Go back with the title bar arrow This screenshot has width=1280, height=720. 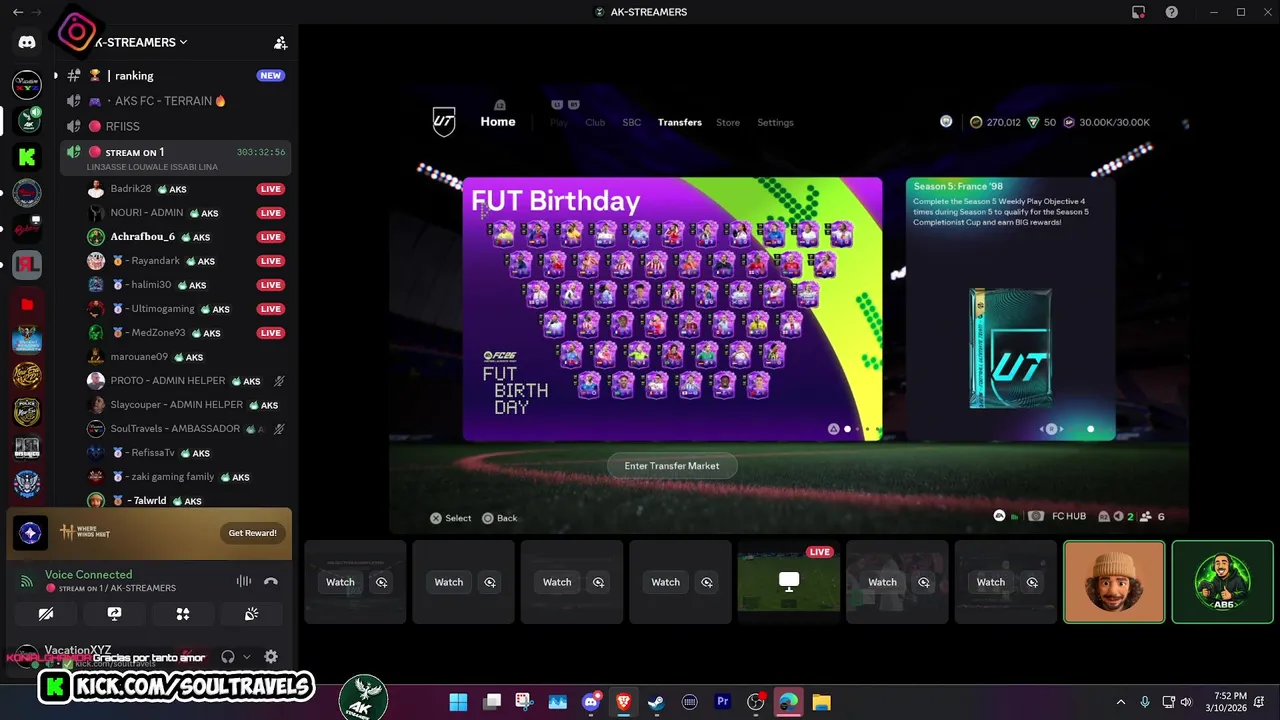tap(18, 12)
